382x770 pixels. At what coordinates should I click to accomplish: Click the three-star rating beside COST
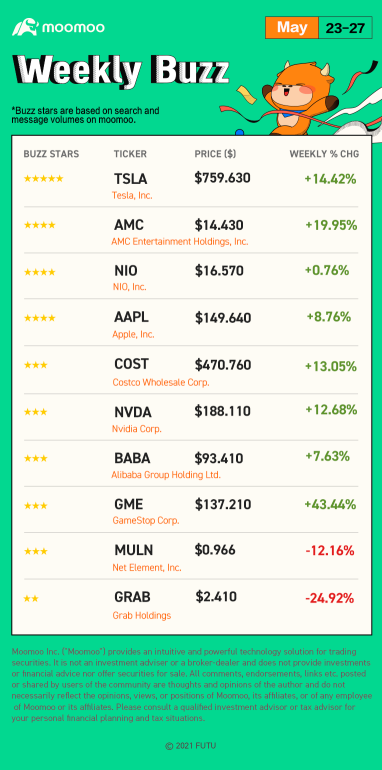(x=35, y=365)
